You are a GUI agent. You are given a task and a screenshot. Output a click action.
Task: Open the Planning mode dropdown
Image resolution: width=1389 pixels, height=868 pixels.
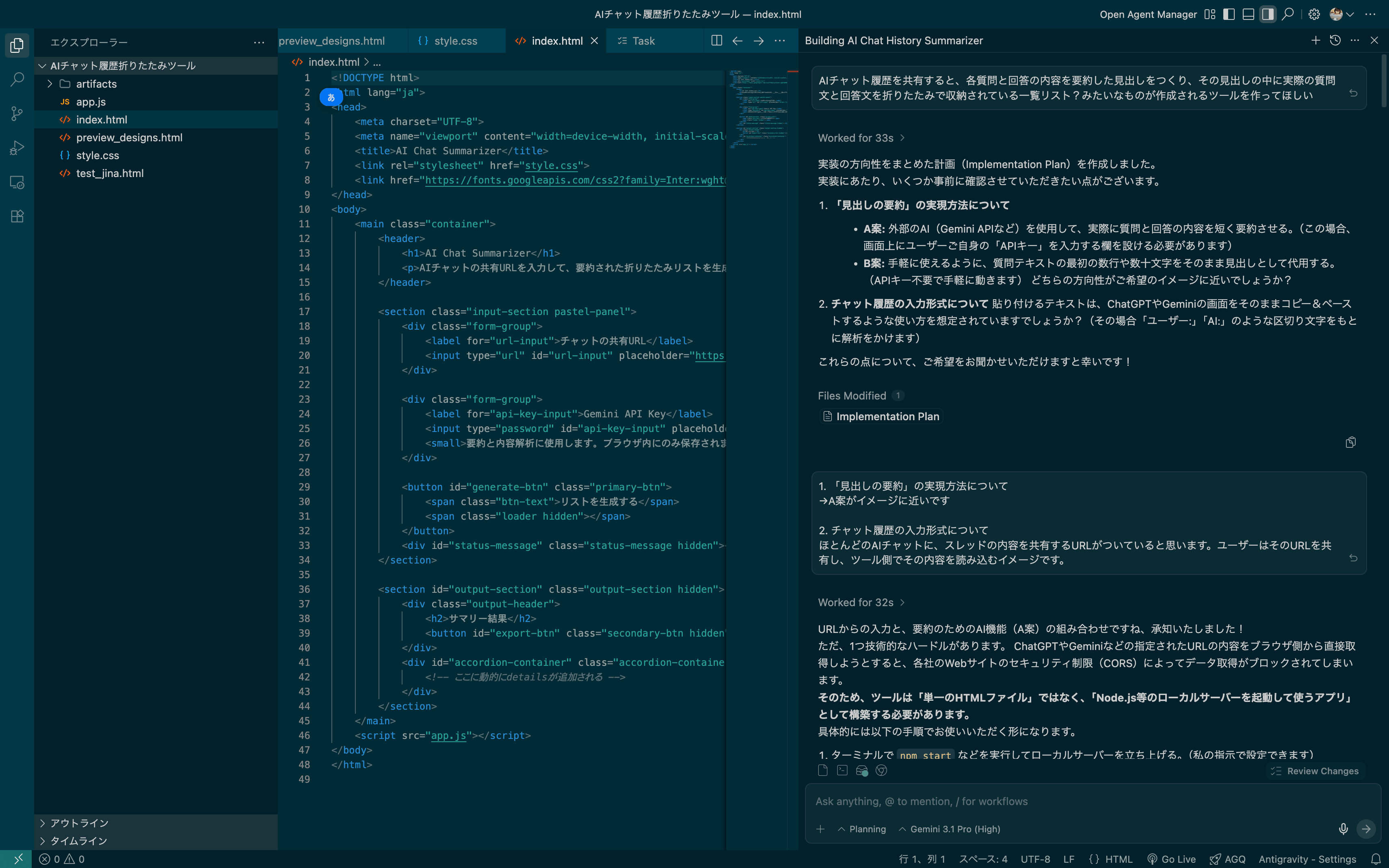862,829
